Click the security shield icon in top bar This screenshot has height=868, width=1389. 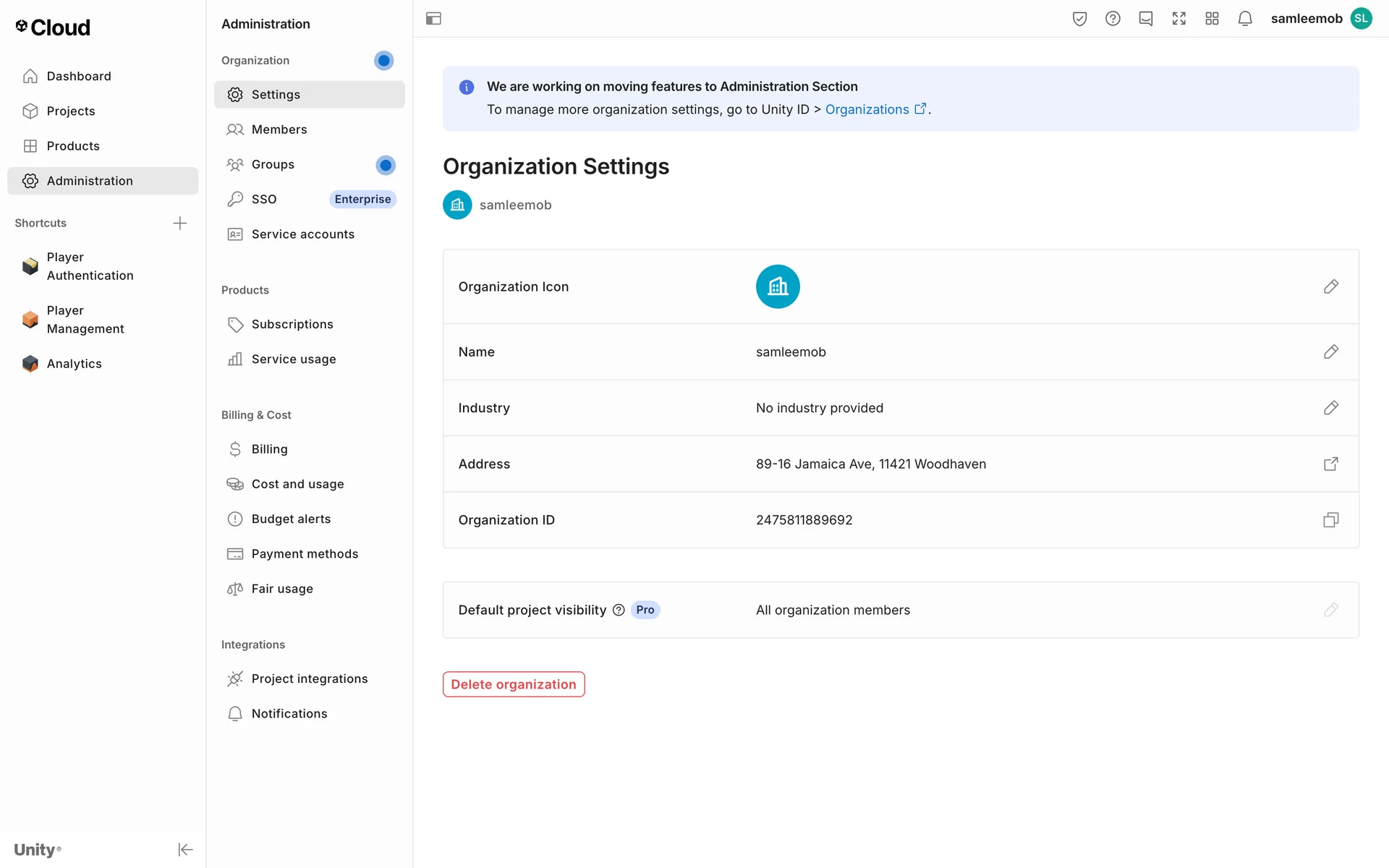pyautogui.click(x=1079, y=19)
